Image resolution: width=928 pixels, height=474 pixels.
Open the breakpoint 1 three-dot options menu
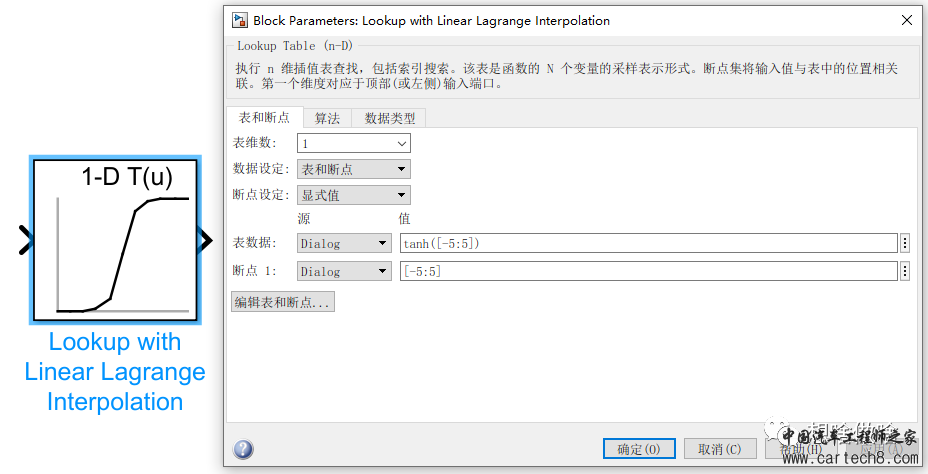(905, 271)
